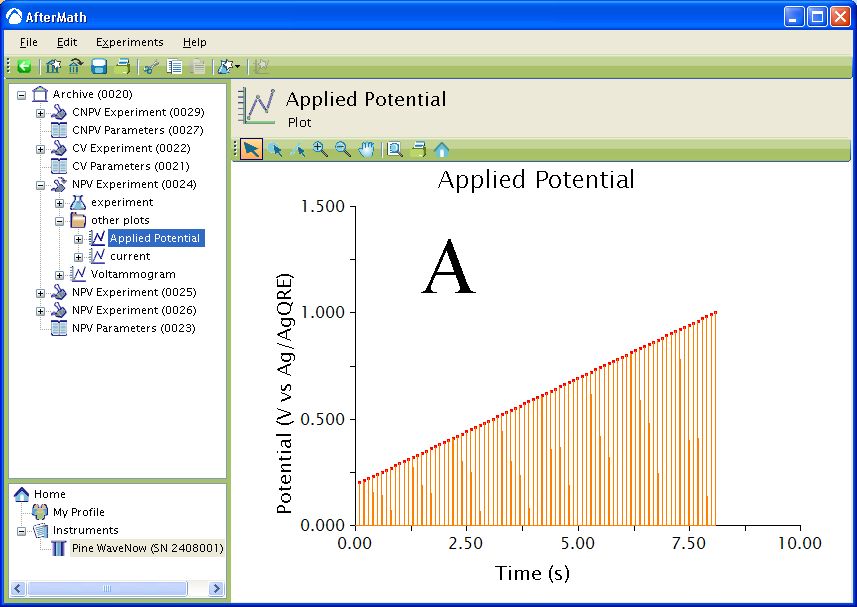Expand the NPV Experiment (0025) node
This screenshot has height=607, width=857.
(x=40, y=293)
